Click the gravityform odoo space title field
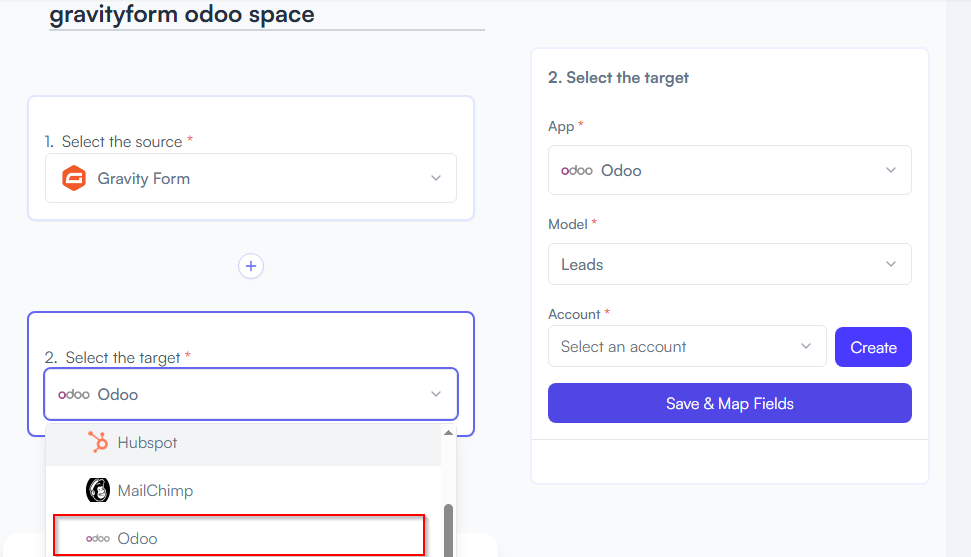Viewport: 971px width, 557px height. tap(266, 14)
